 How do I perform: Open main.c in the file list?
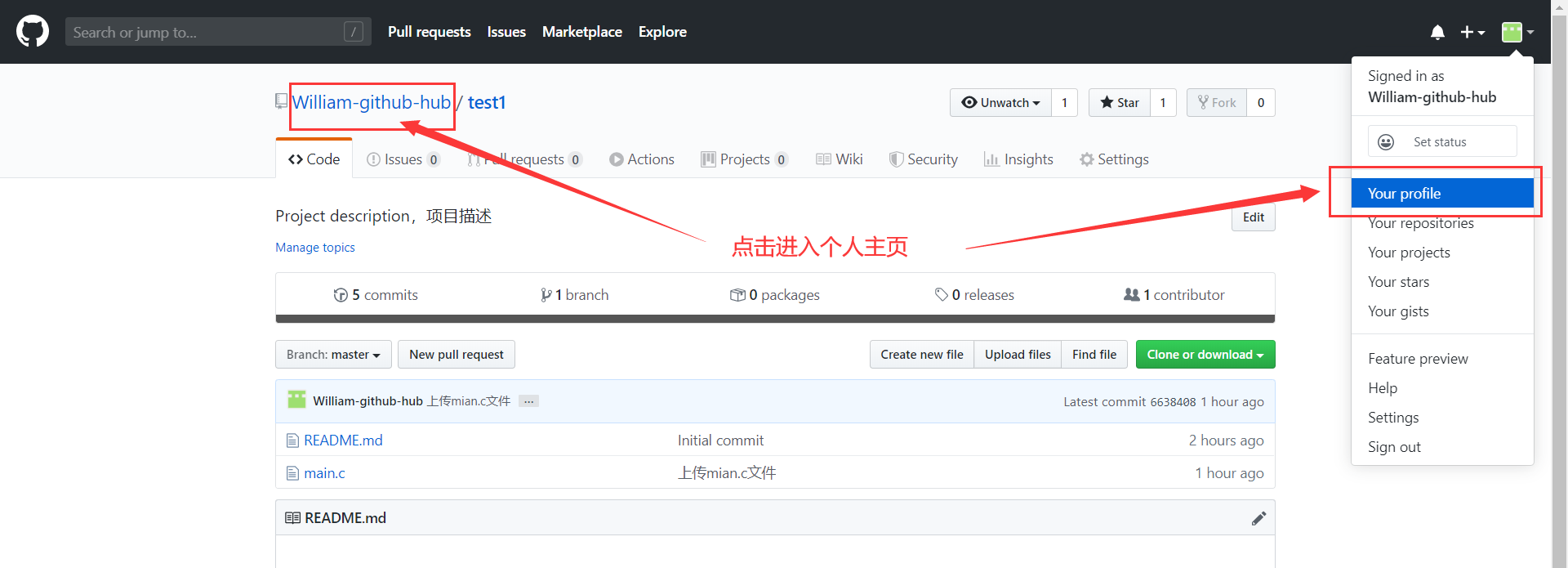[324, 473]
